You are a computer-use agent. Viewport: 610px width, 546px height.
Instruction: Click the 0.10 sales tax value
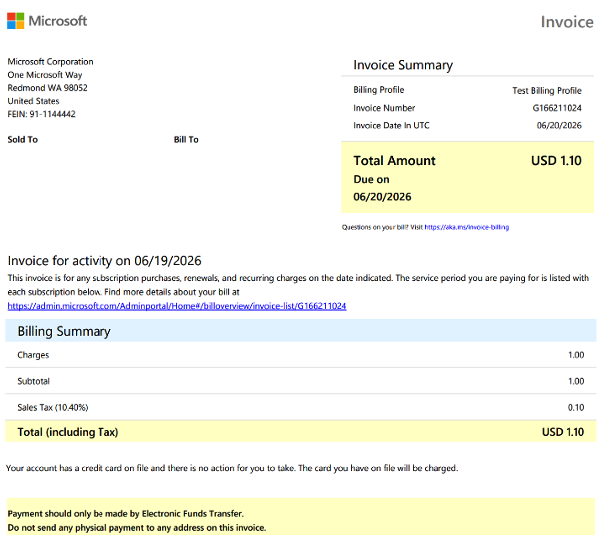[x=576, y=407]
